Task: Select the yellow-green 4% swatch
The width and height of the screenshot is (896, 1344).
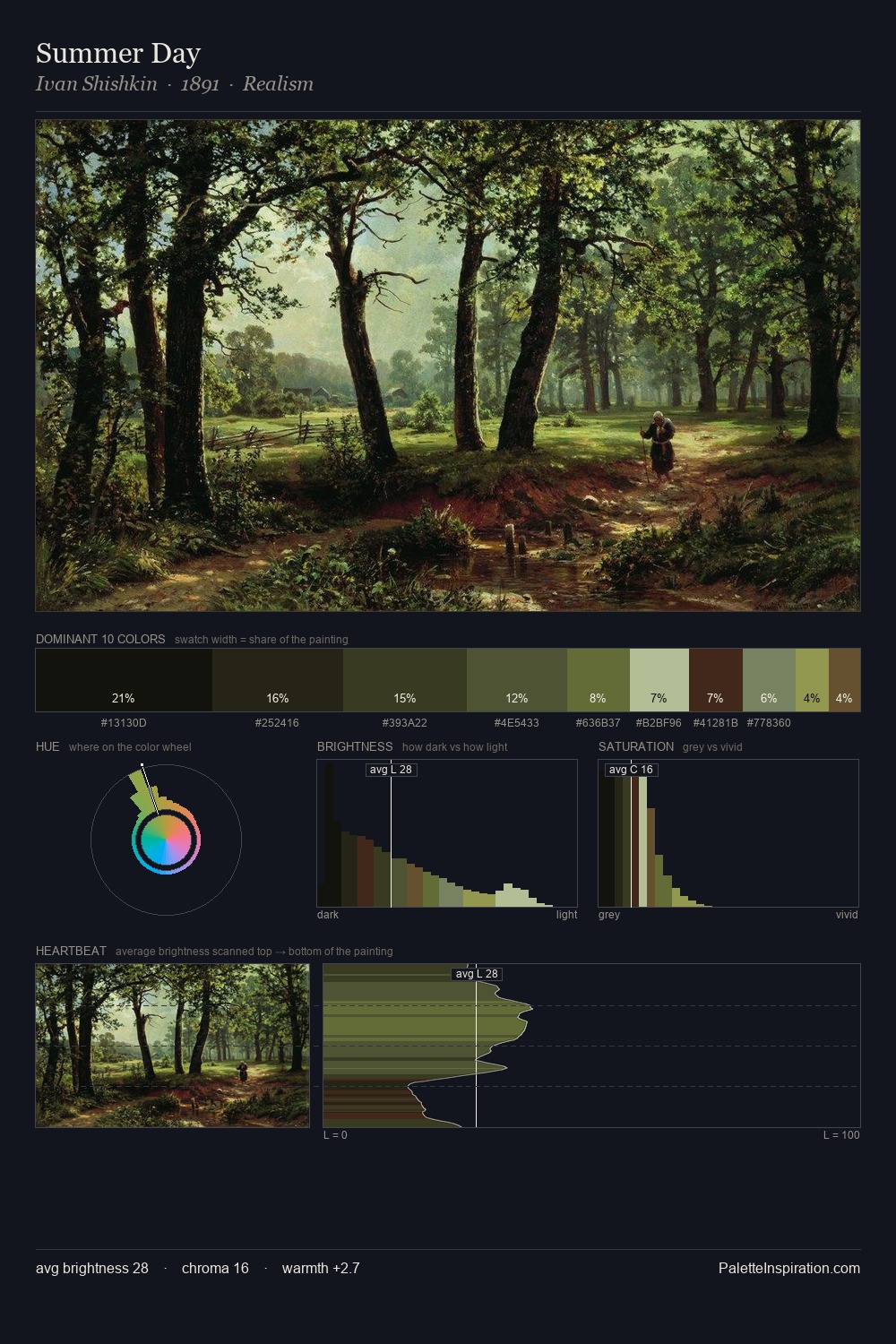Action: tap(812, 680)
